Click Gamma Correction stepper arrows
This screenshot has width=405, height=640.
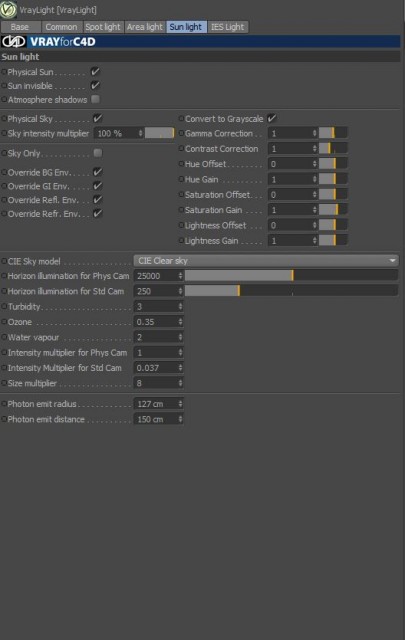coord(314,133)
